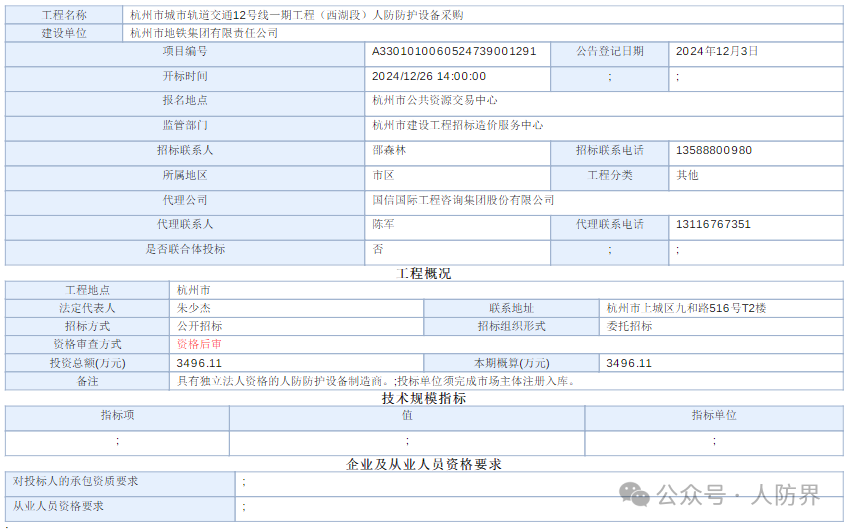
Task: Click the 工程名称 label cell
Action: coord(64,15)
